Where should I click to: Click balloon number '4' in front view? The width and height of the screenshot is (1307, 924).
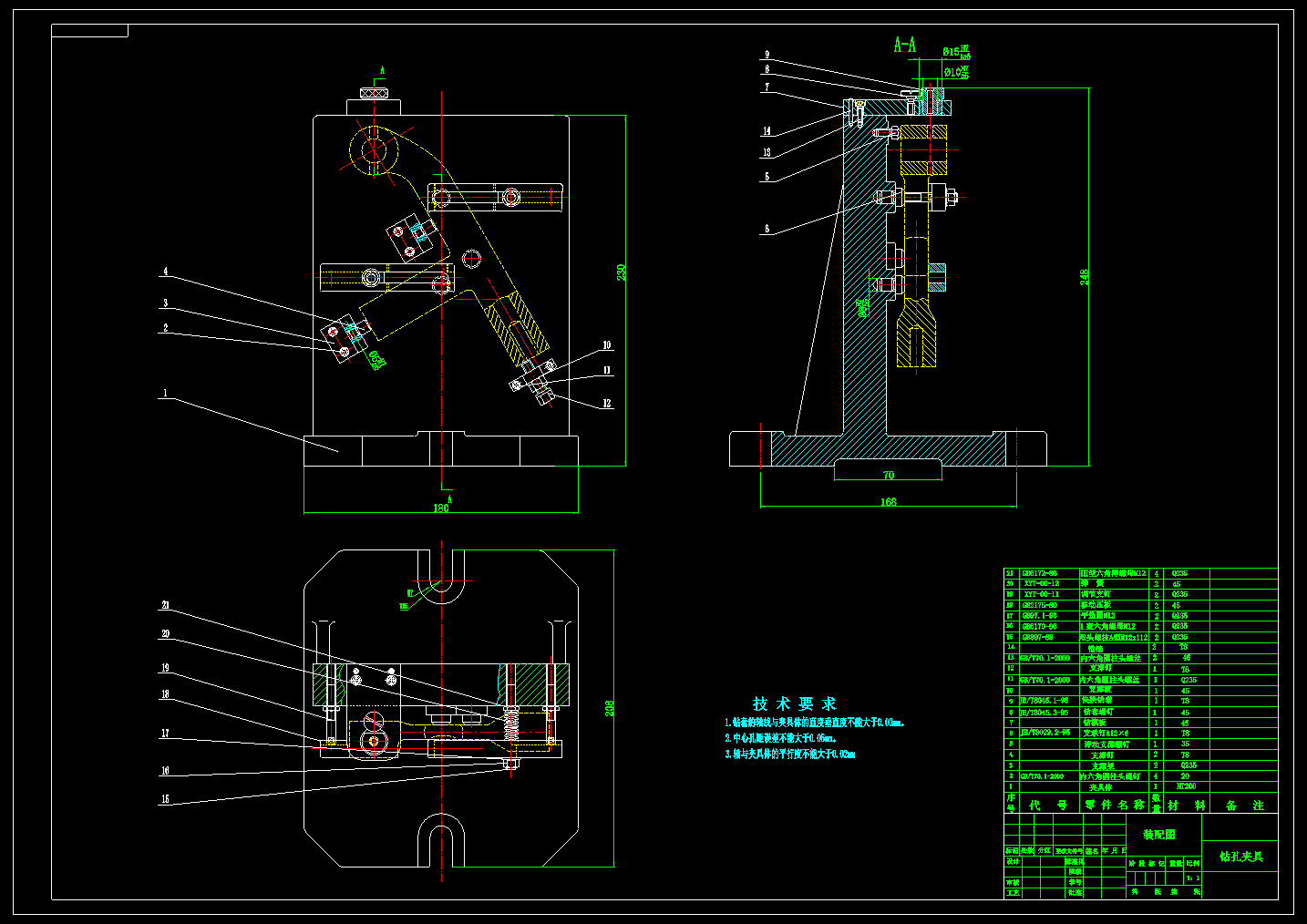pyautogui.click(x=165, y=272)
